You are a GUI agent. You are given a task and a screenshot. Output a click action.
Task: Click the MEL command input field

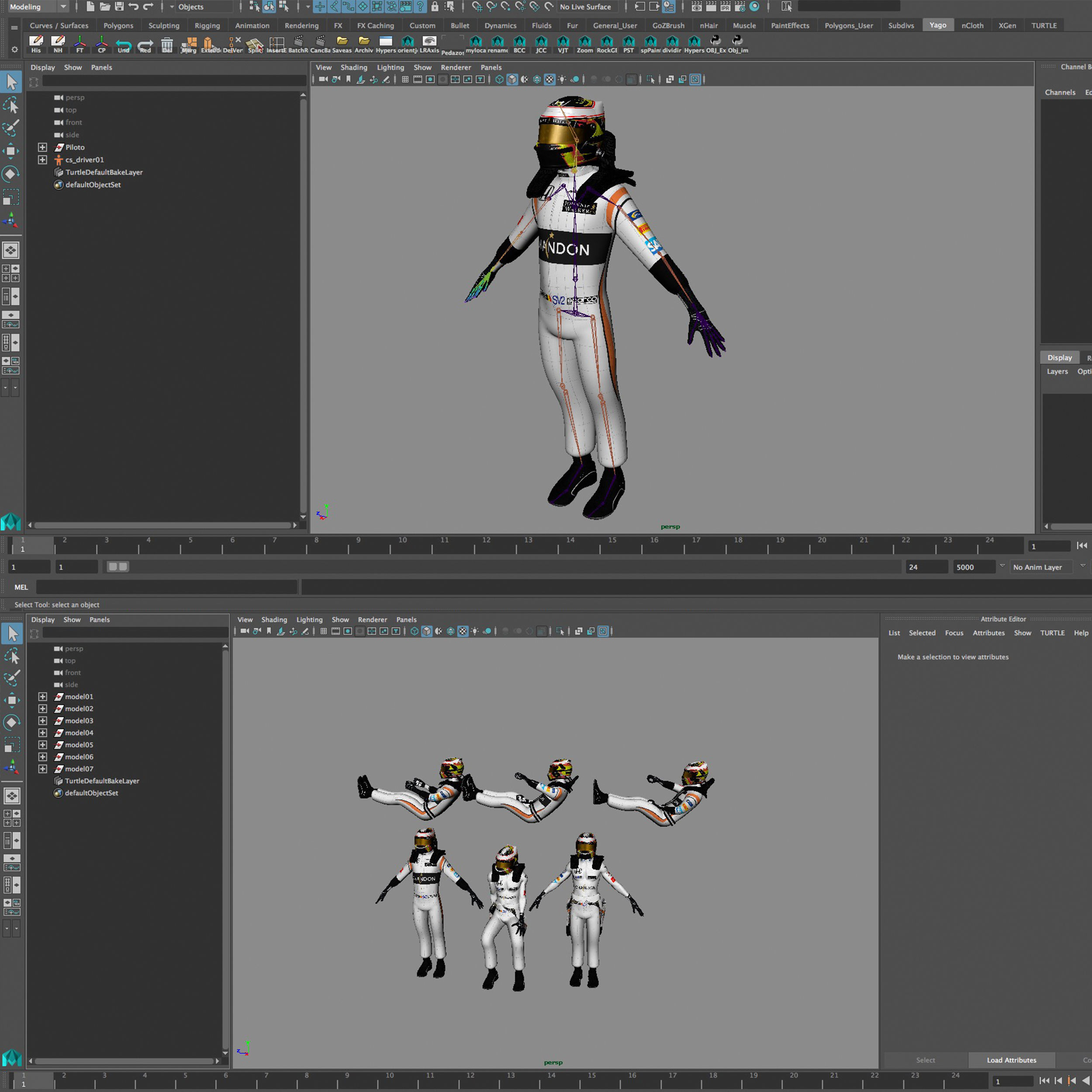[x=167, y=587]
